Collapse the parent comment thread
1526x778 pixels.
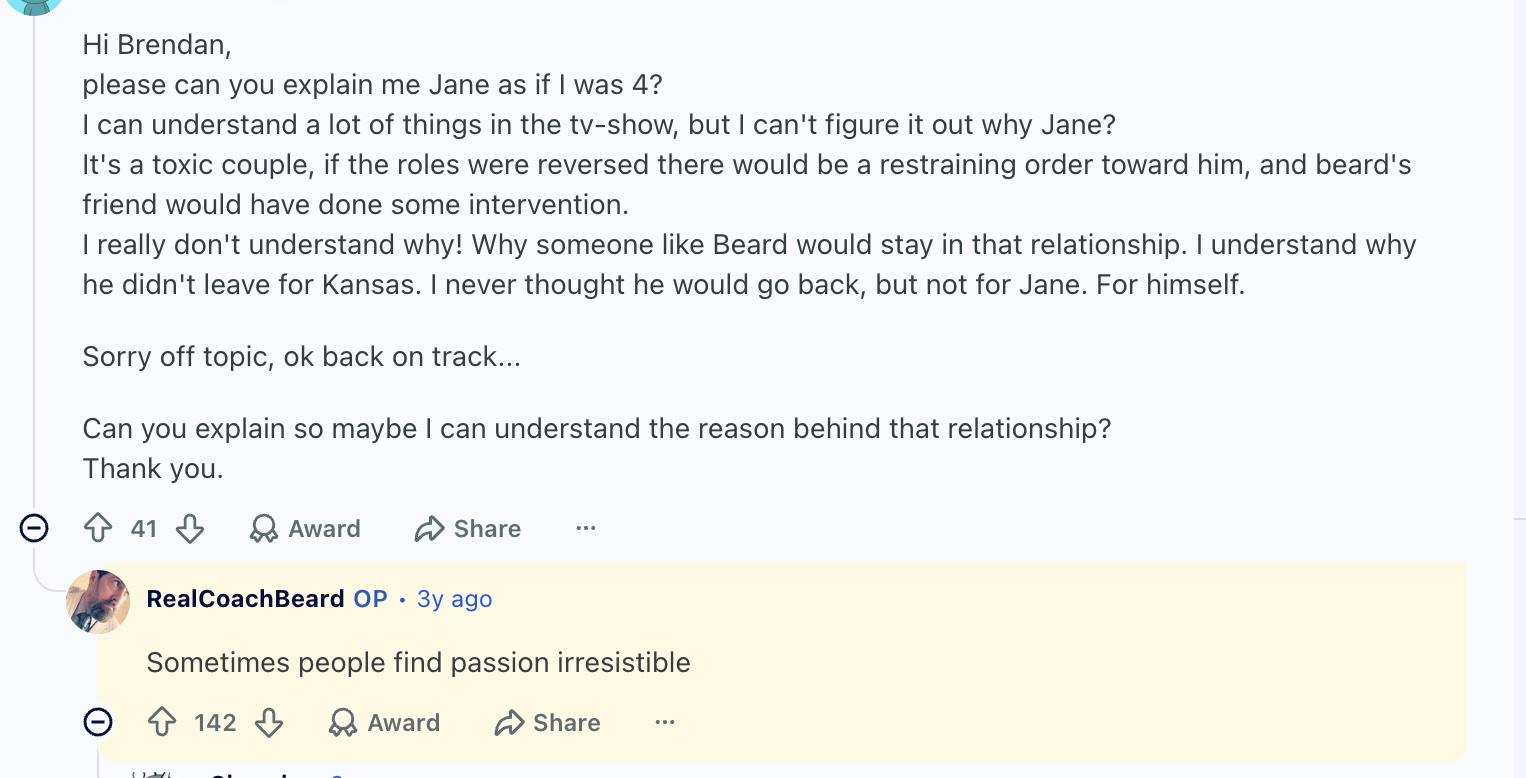[34, 528]
